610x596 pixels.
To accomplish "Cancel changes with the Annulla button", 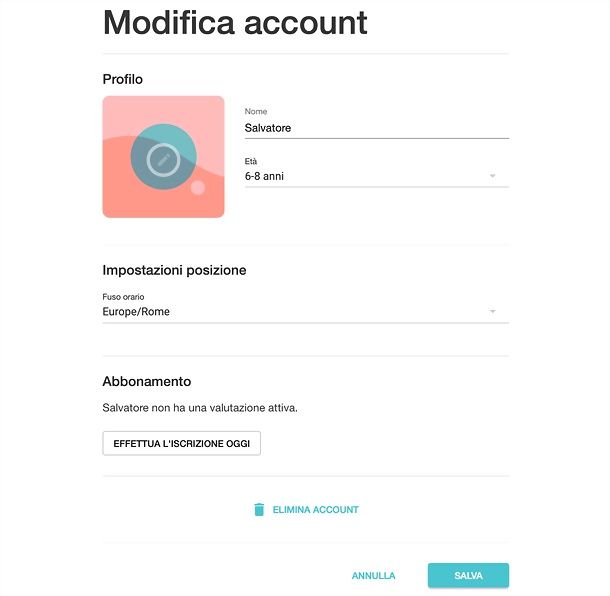I will 373,575.
